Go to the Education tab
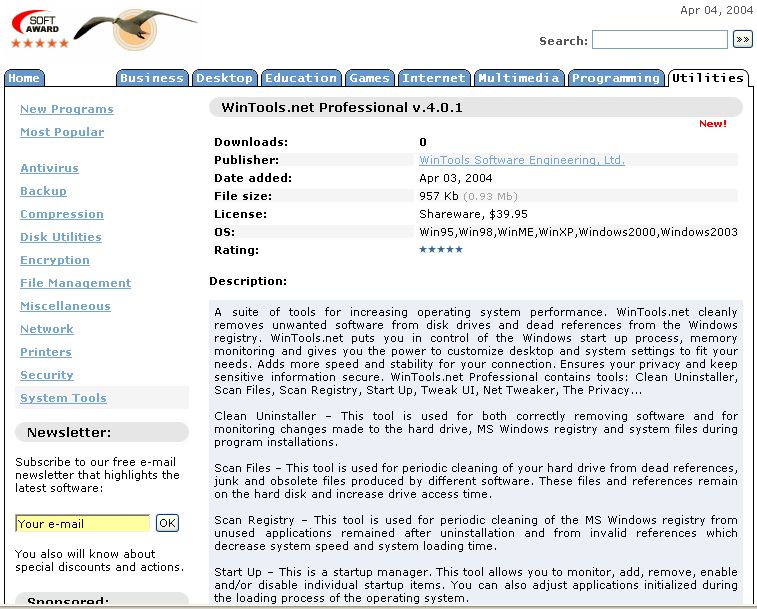This screenshot has height=609, width=757. coord(301,78)
